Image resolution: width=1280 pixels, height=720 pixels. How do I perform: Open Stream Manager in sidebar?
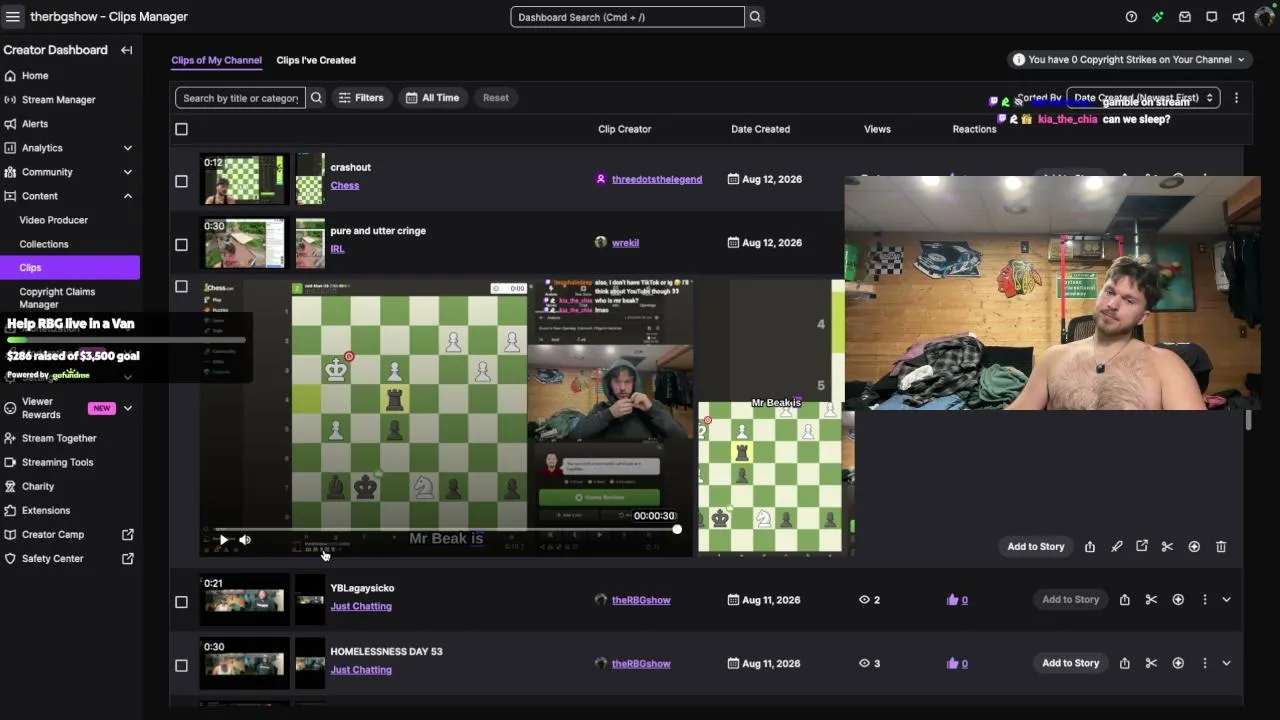click(x=58, y=100)
